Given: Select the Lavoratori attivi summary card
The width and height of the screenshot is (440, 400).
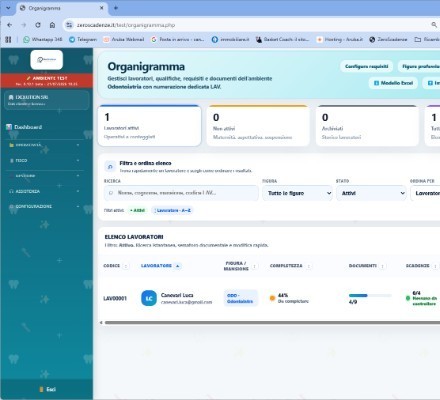Looking at the screenshot, I should (x=149, y=126).
